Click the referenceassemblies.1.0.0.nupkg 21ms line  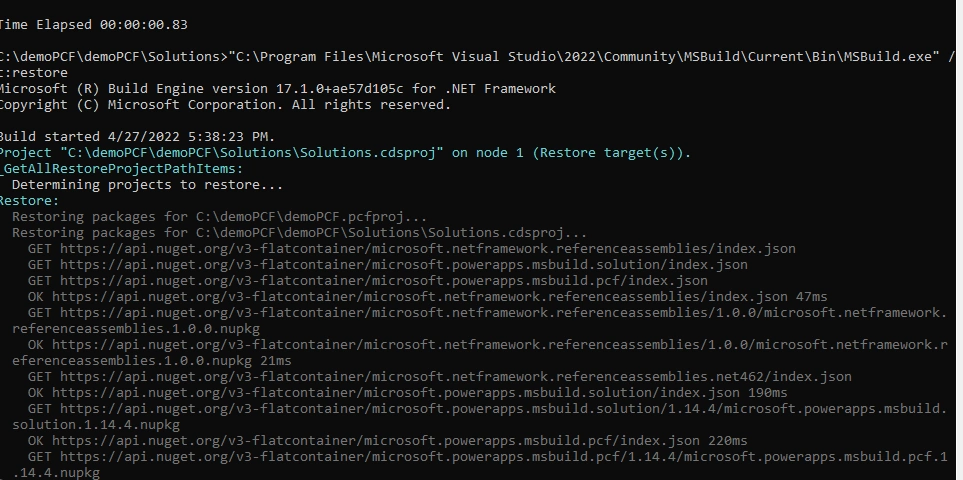pos(152,360)
